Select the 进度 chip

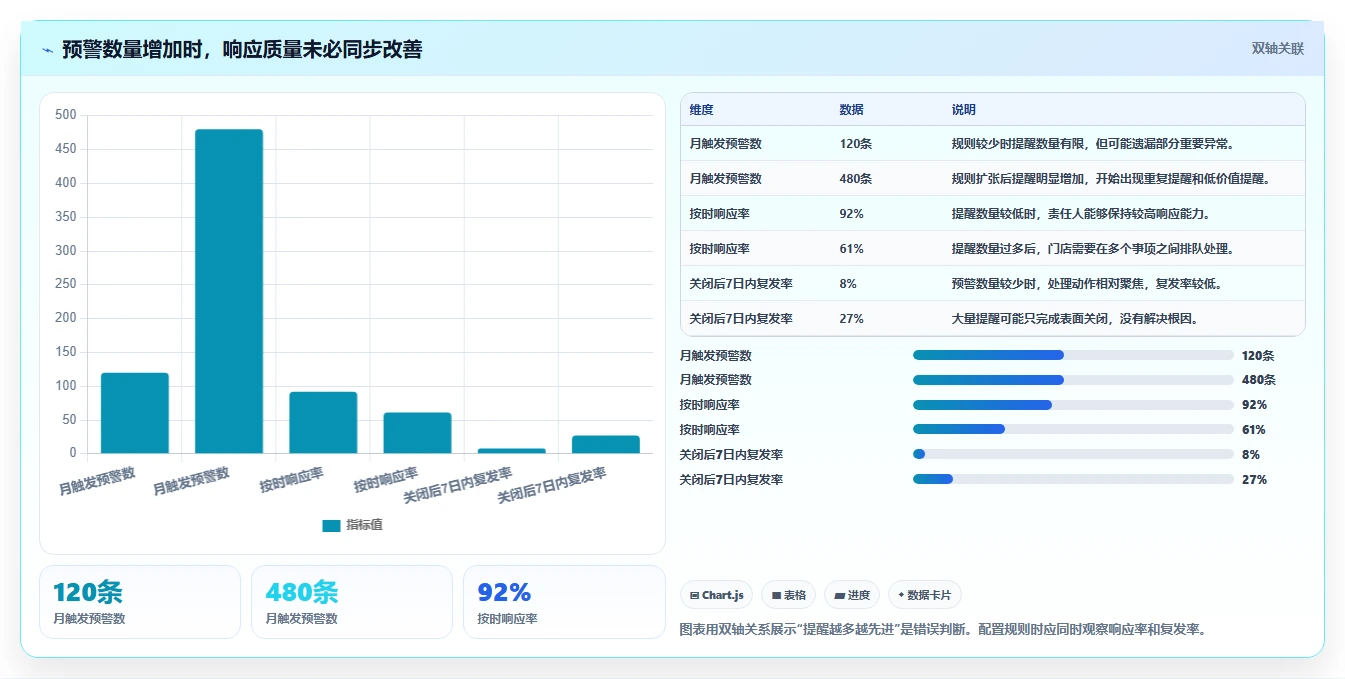click(852, 595)
